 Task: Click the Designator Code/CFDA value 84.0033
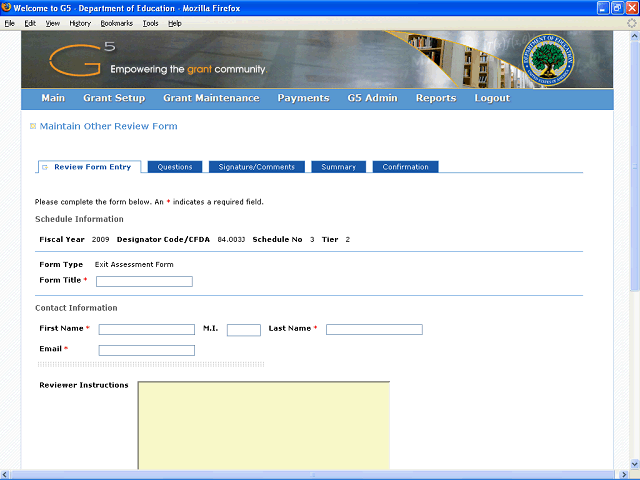pos(231,240)
